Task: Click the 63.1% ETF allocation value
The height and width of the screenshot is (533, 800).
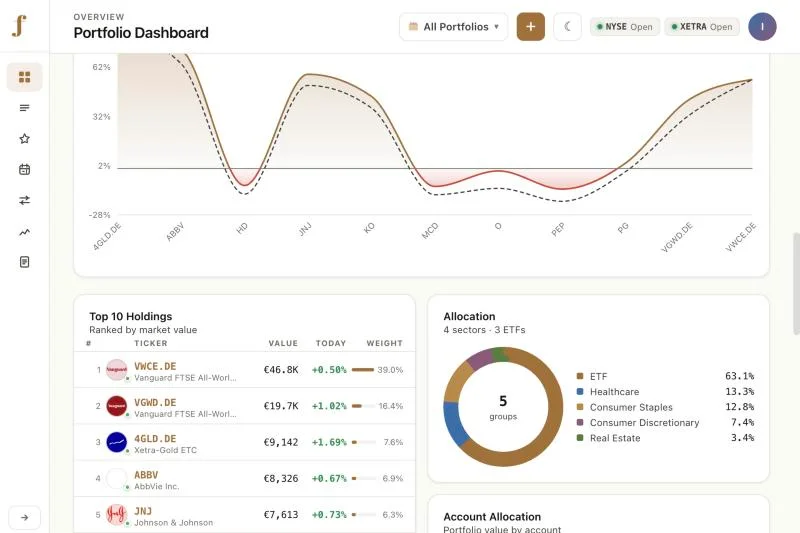Action: click(739, 376)
